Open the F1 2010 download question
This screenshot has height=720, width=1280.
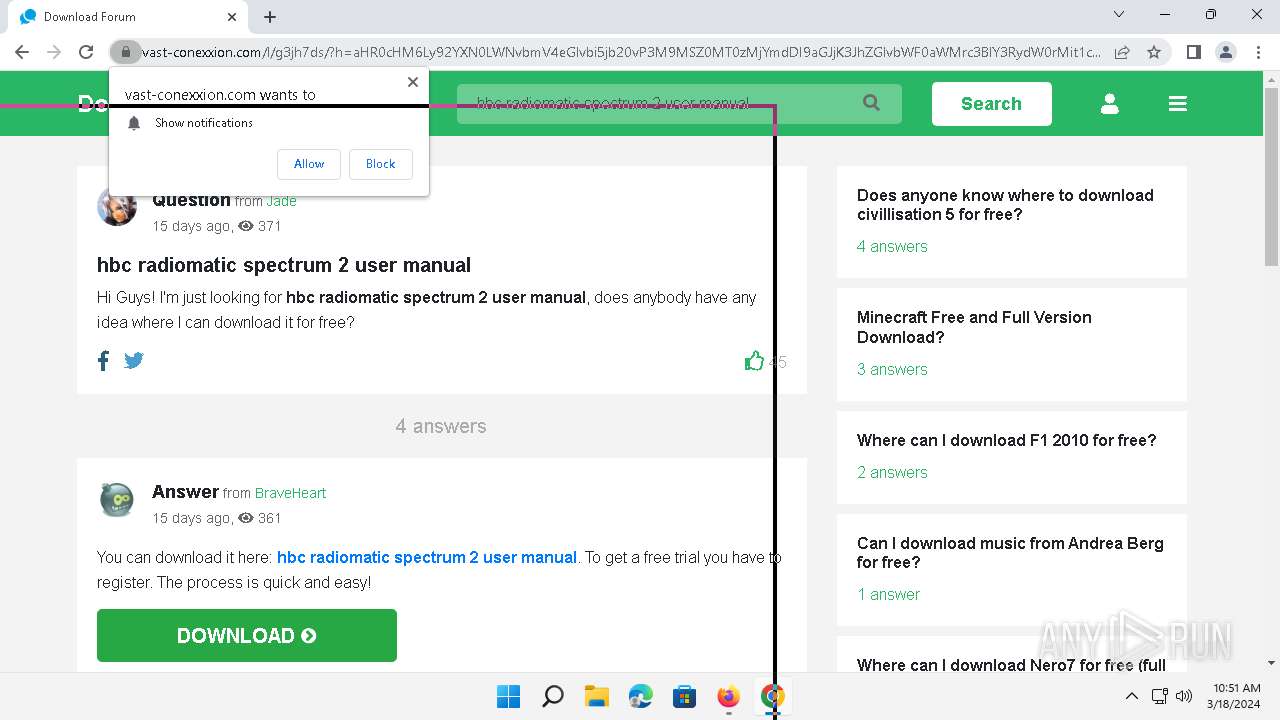pyautogui.click(x=1006, y=440)
